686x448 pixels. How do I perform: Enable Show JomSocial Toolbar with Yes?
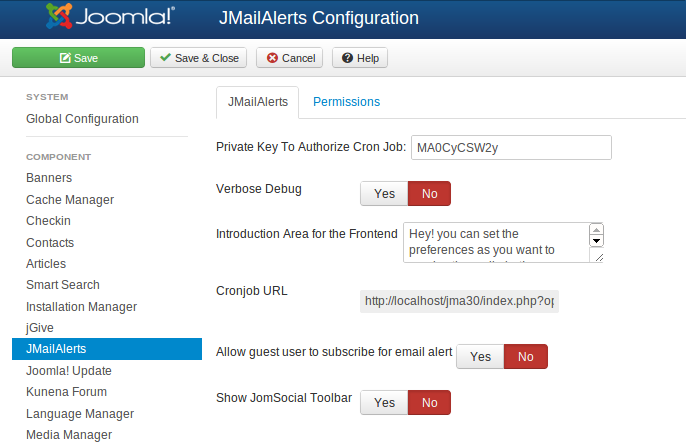(x=384, y=403)
